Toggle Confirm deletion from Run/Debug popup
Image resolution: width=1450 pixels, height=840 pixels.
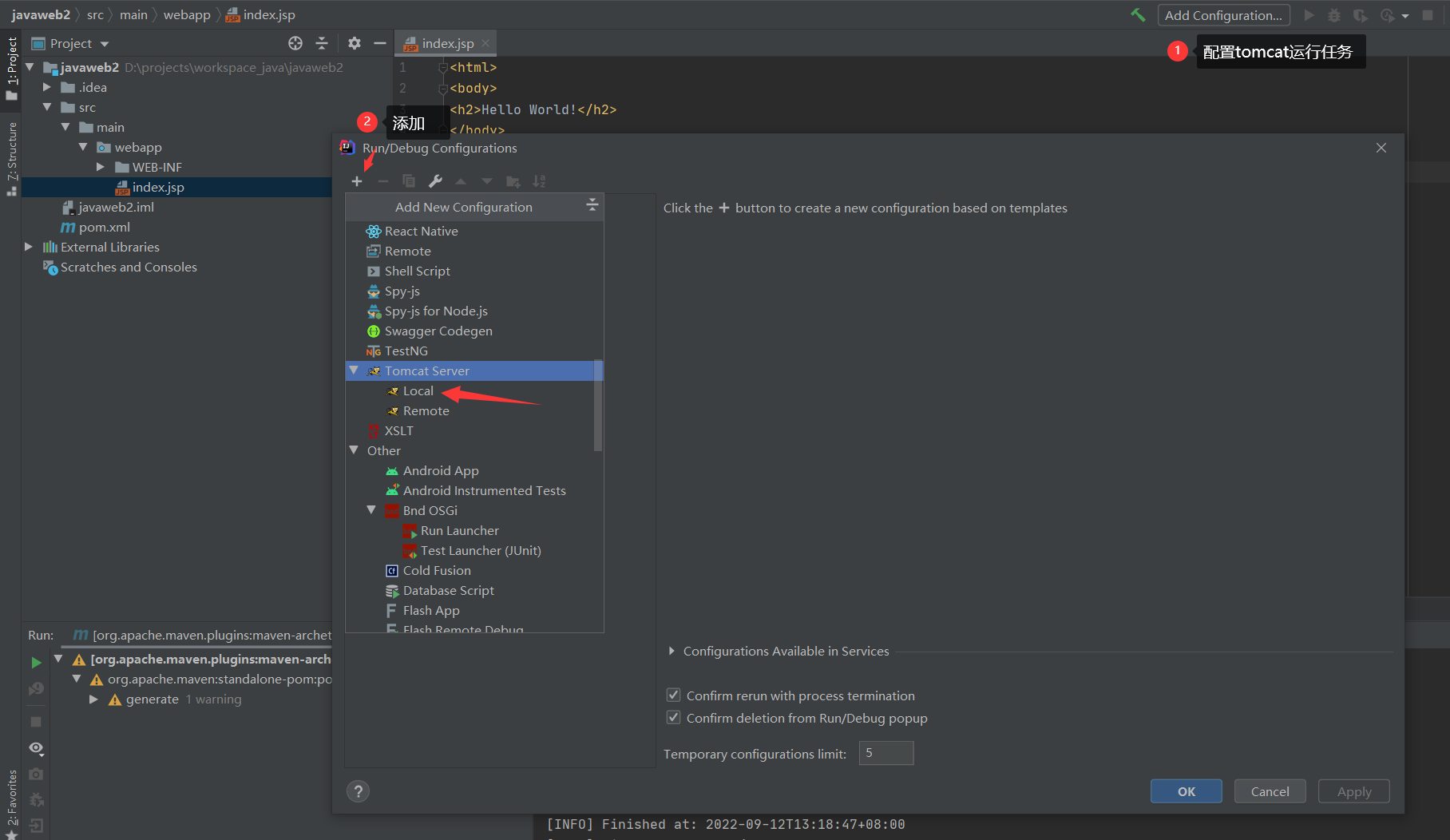pos(673,718)
